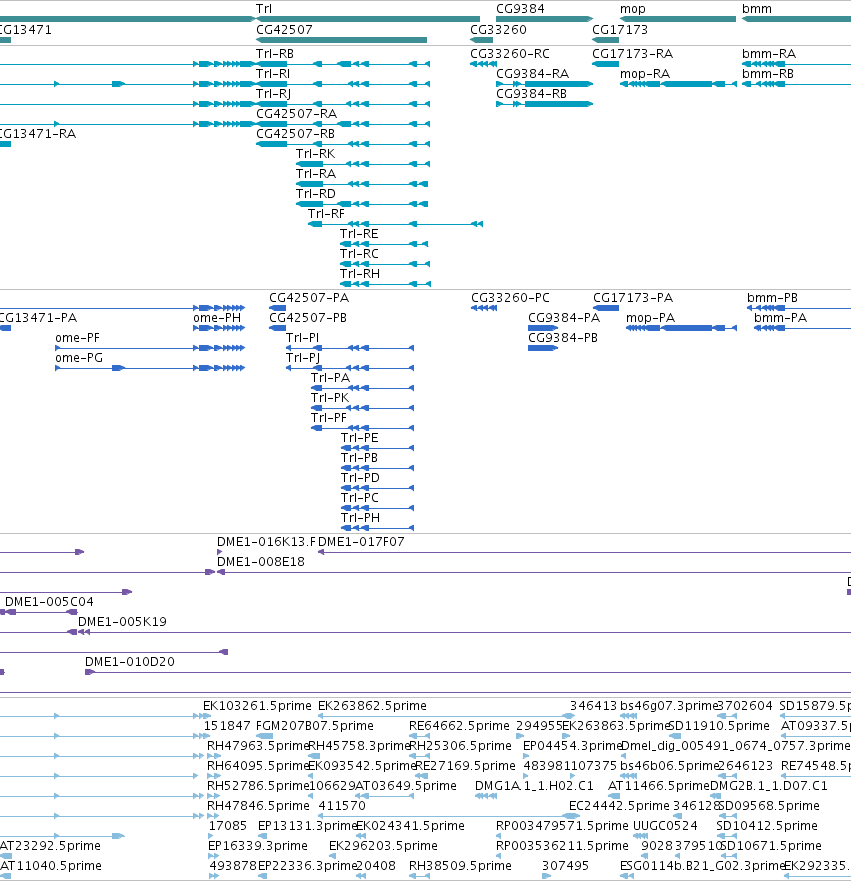Select protein ome-PH
The height and width of the screenshot is (881, 851).
(x=217, y=318)
